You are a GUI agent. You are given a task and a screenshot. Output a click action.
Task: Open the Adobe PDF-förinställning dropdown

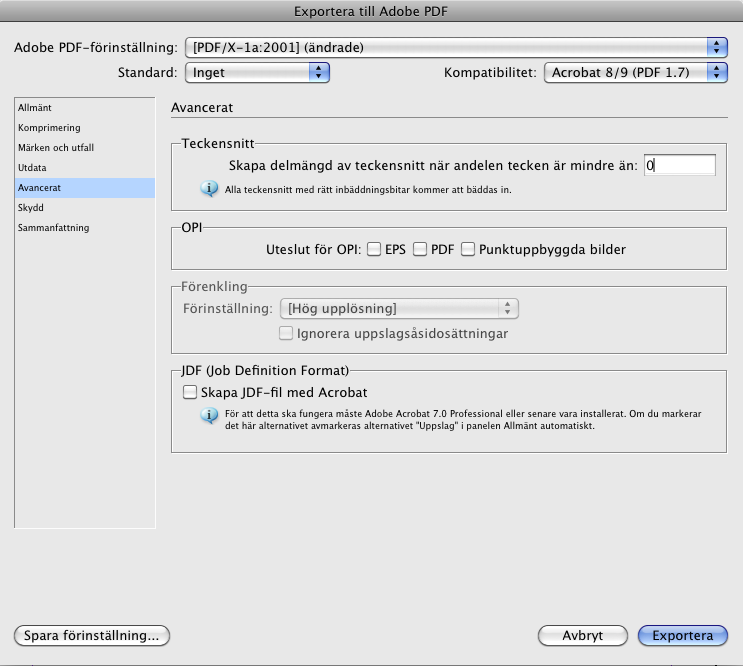(x=456, y=47)
